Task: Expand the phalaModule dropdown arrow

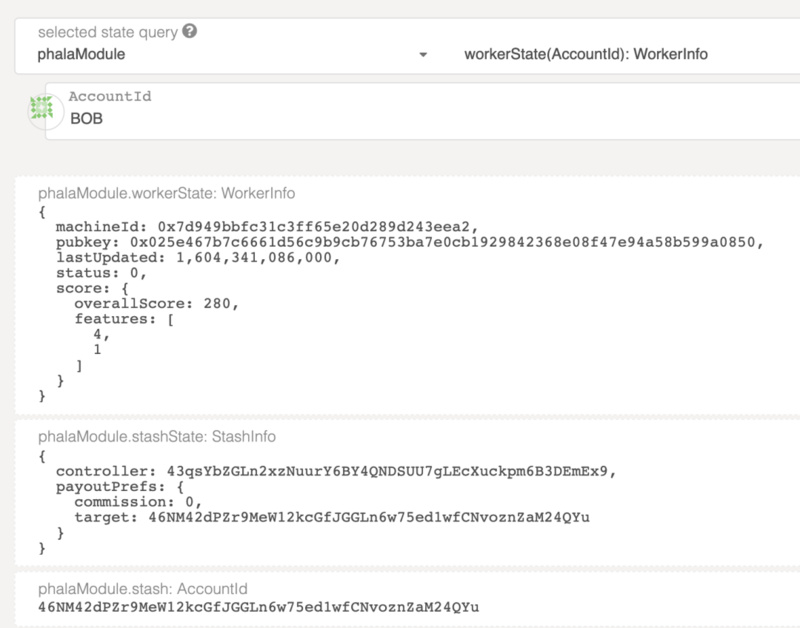Action: tap(423, 55)
